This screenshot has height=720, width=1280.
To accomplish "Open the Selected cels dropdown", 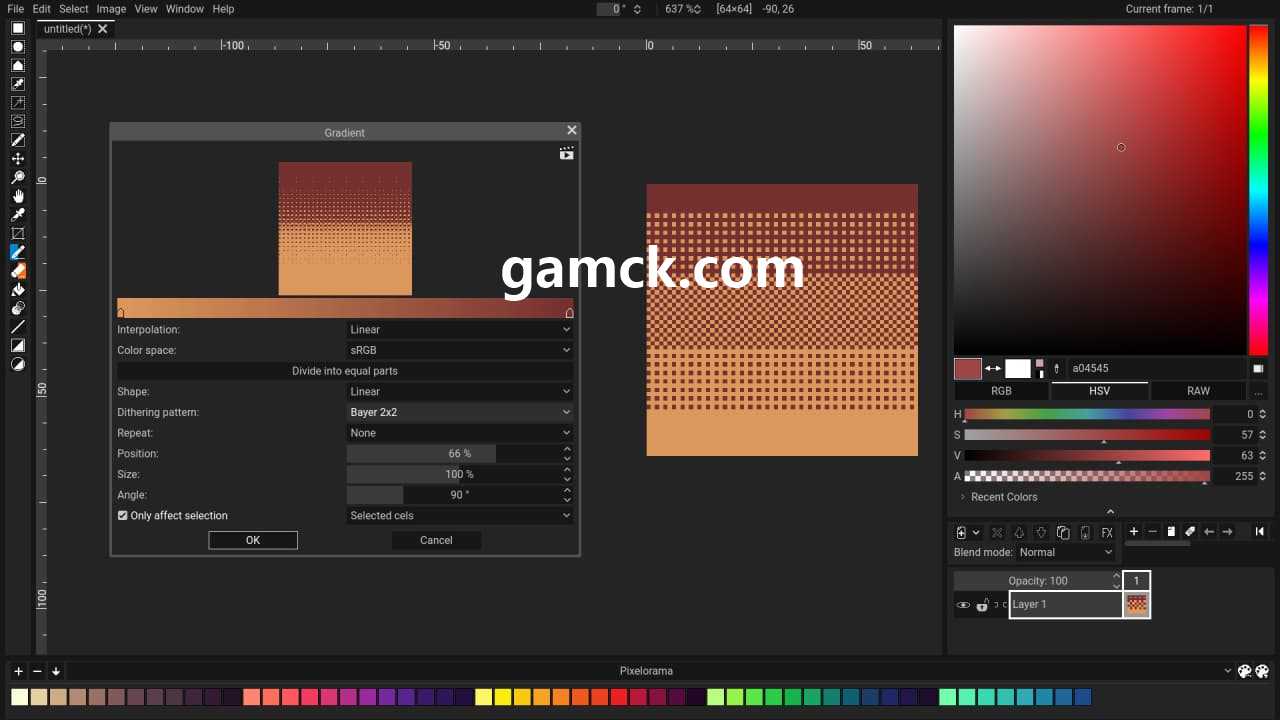I will (460, 516).
